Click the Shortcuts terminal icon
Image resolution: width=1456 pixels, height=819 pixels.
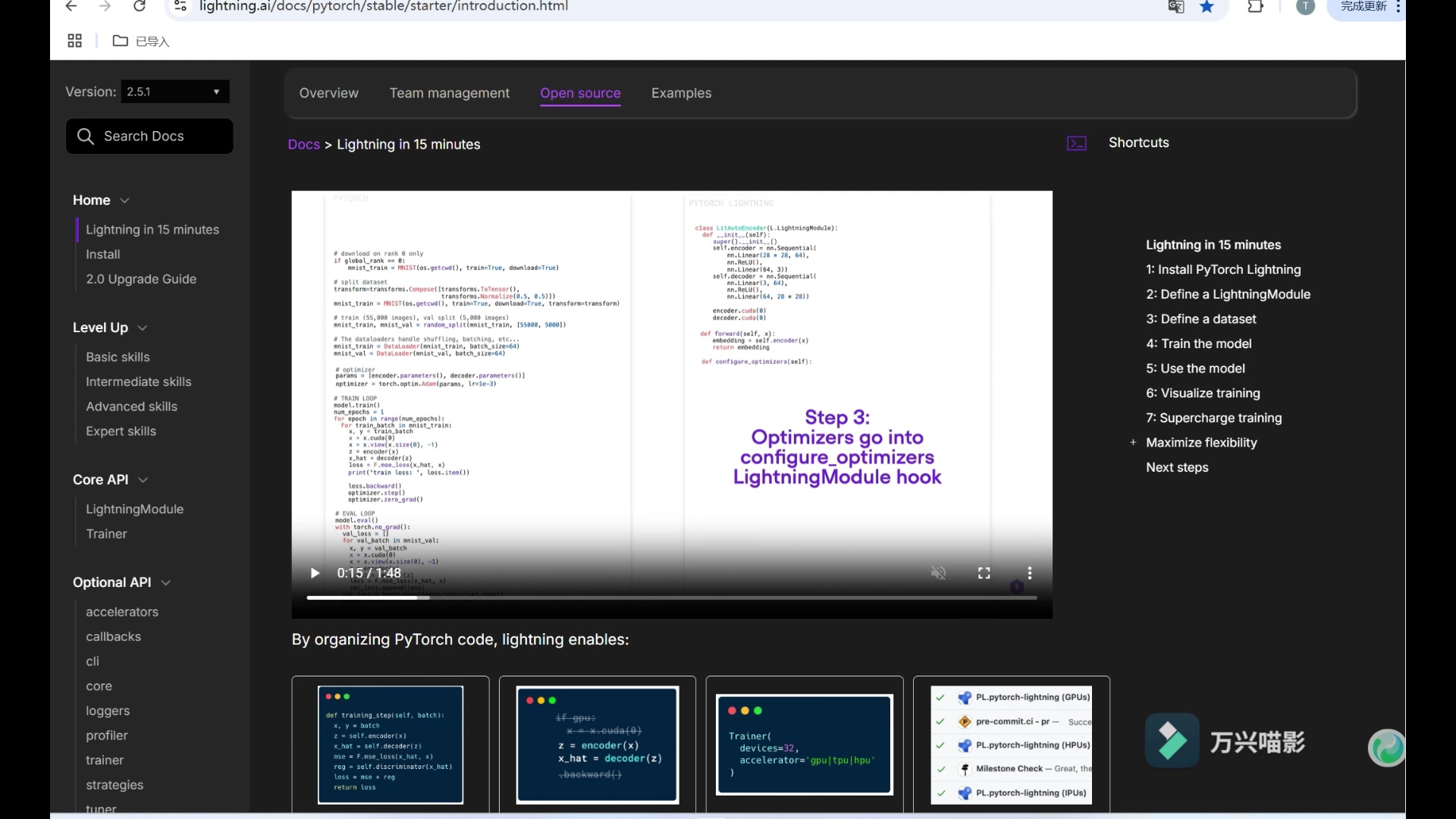(x=1077, y=143)
